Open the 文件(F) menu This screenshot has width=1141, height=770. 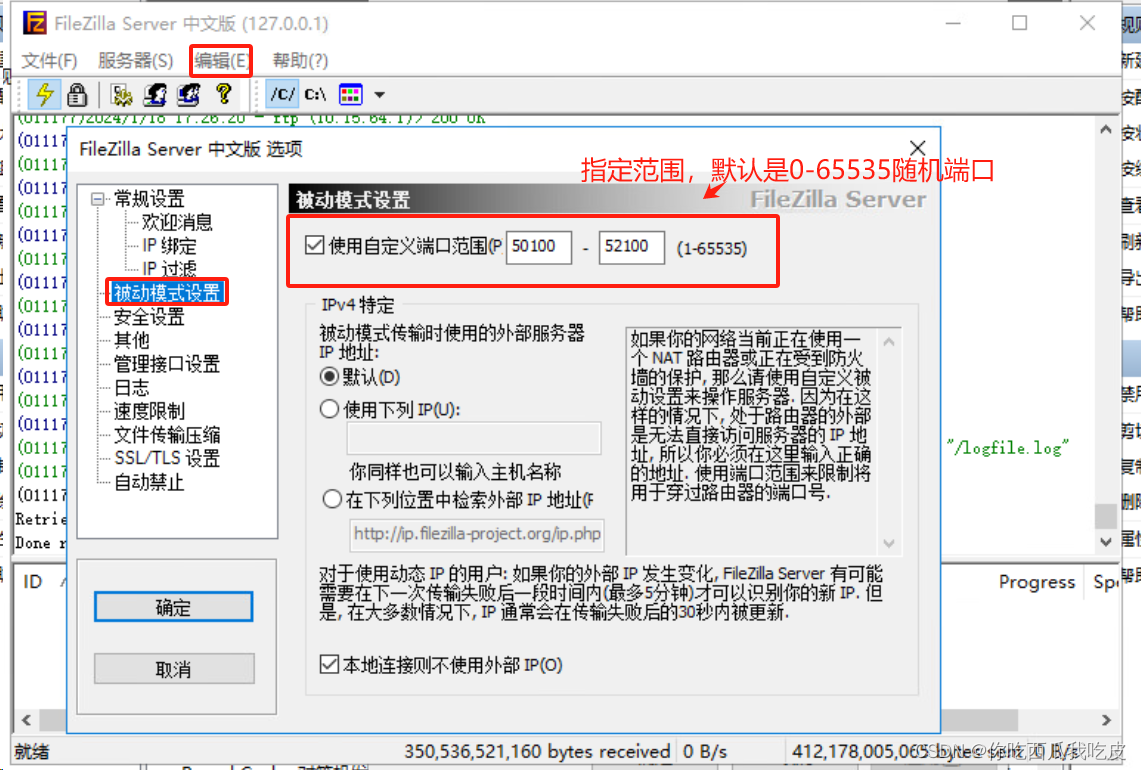49,60
